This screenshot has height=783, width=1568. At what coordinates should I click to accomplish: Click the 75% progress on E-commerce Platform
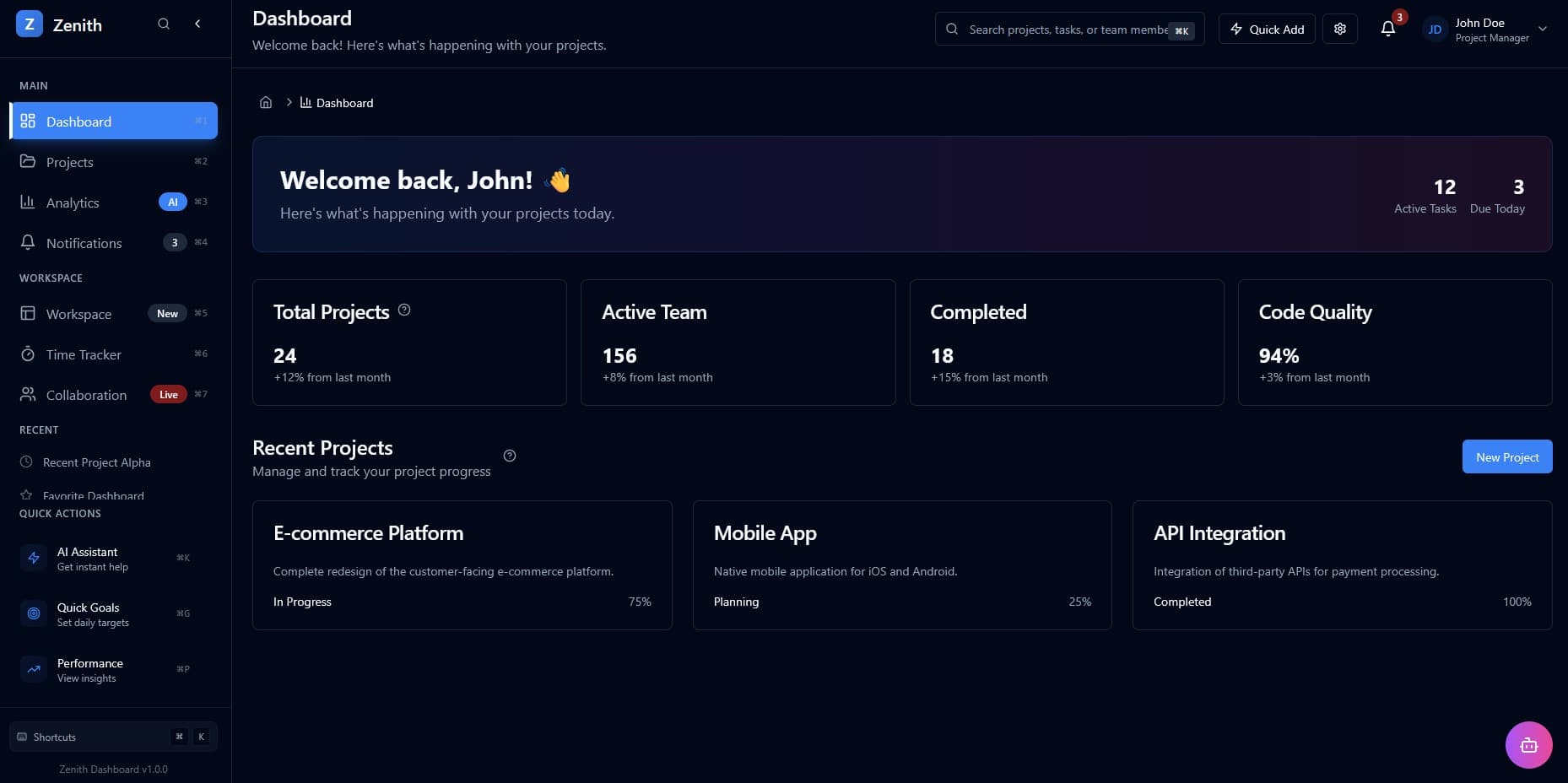[639, 602]
